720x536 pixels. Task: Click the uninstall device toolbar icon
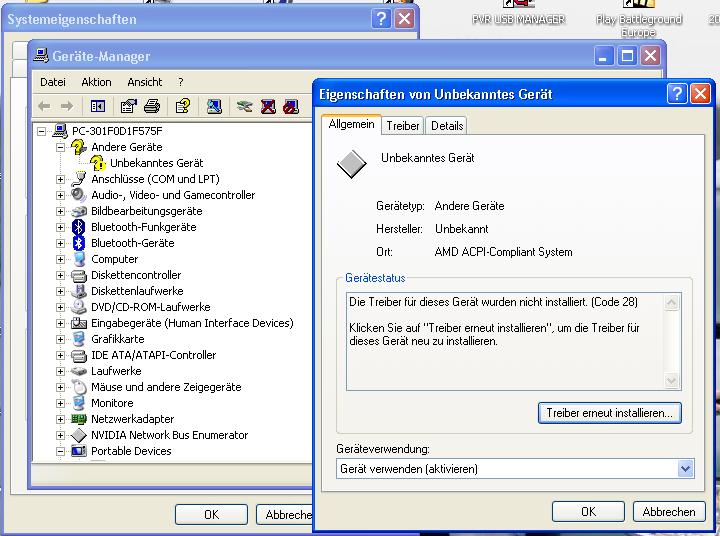[268, 106]
